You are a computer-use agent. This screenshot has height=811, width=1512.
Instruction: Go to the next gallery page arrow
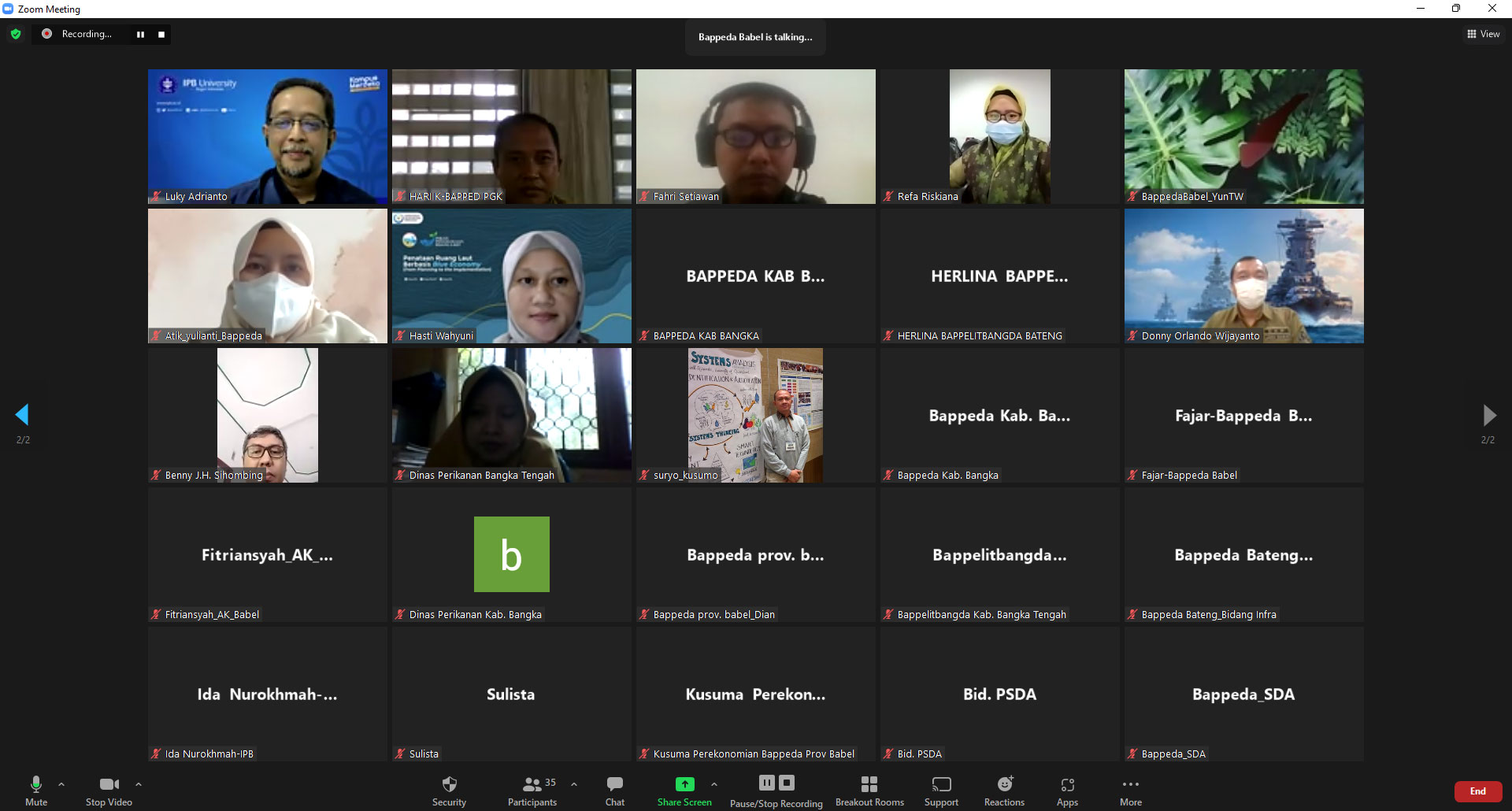tap(1488, 415)
